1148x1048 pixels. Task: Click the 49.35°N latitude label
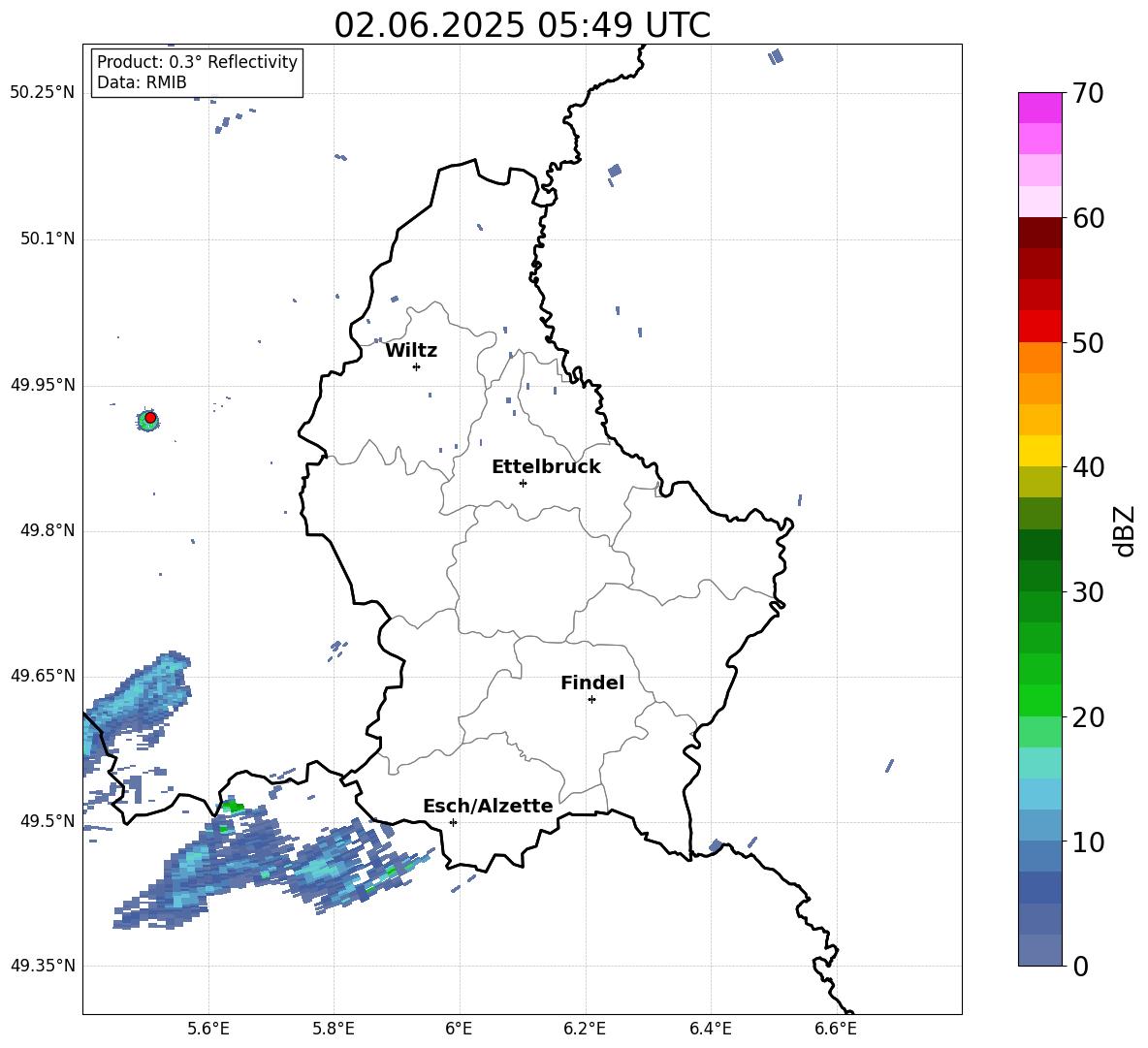[x=43, y=966]
